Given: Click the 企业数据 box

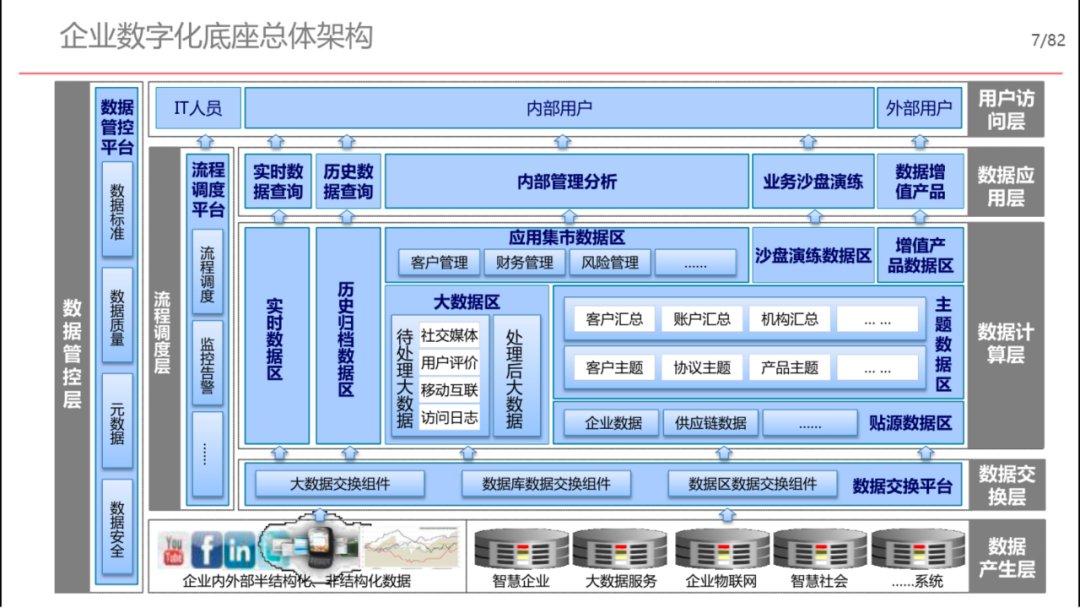Looking at the screenshot, I should coord(612,423).
